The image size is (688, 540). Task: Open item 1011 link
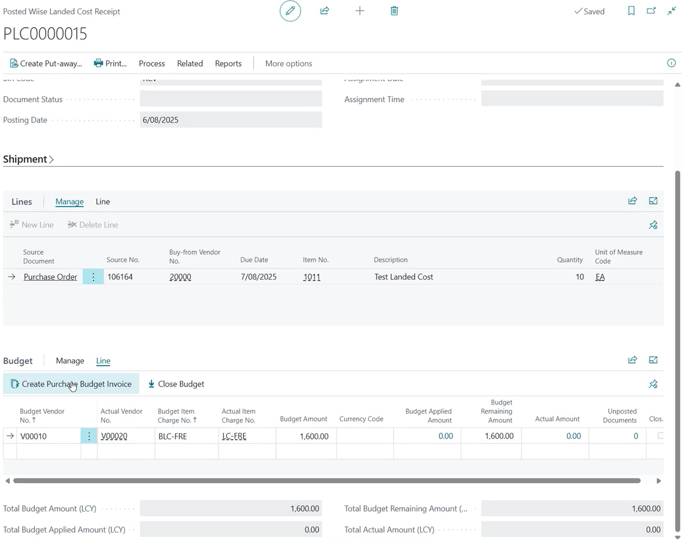(x=312, y=277)
